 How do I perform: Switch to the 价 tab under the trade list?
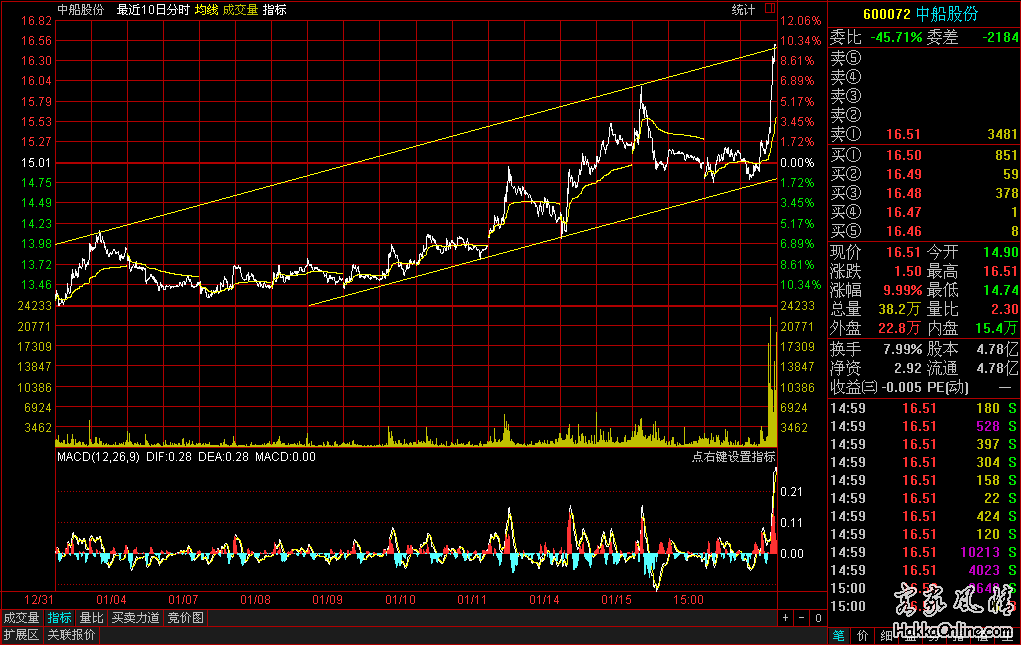point(862,635)
